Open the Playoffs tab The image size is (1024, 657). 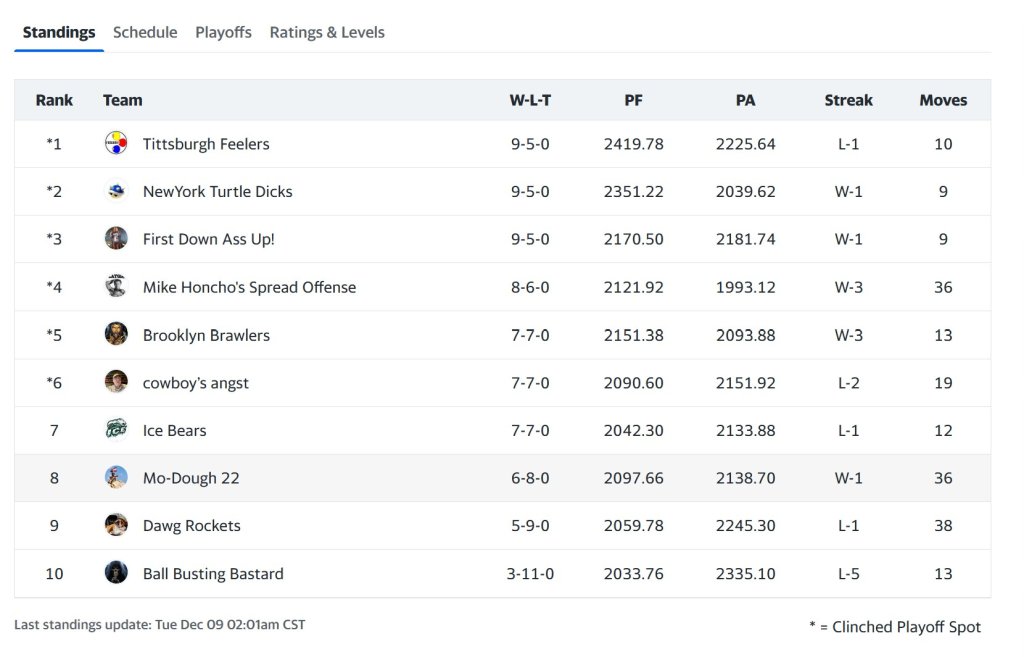point(223,32)
